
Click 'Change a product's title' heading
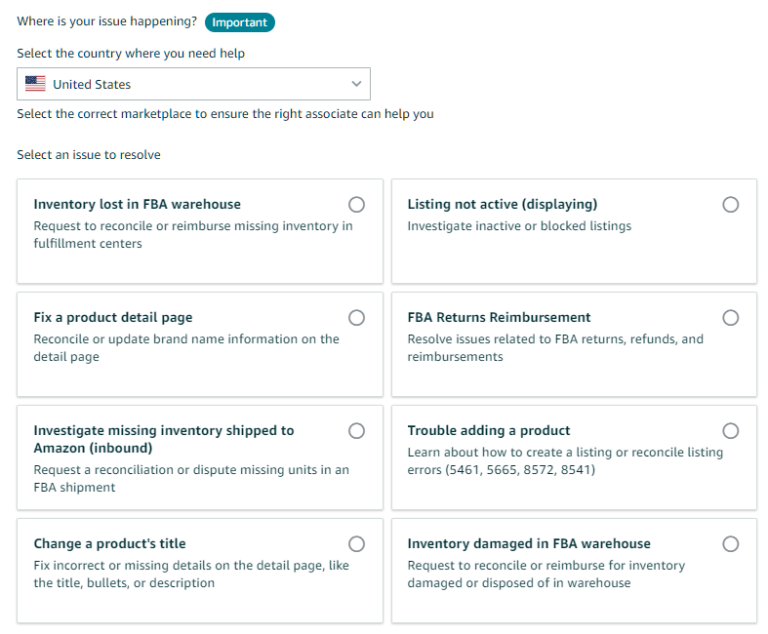point(110,544)
